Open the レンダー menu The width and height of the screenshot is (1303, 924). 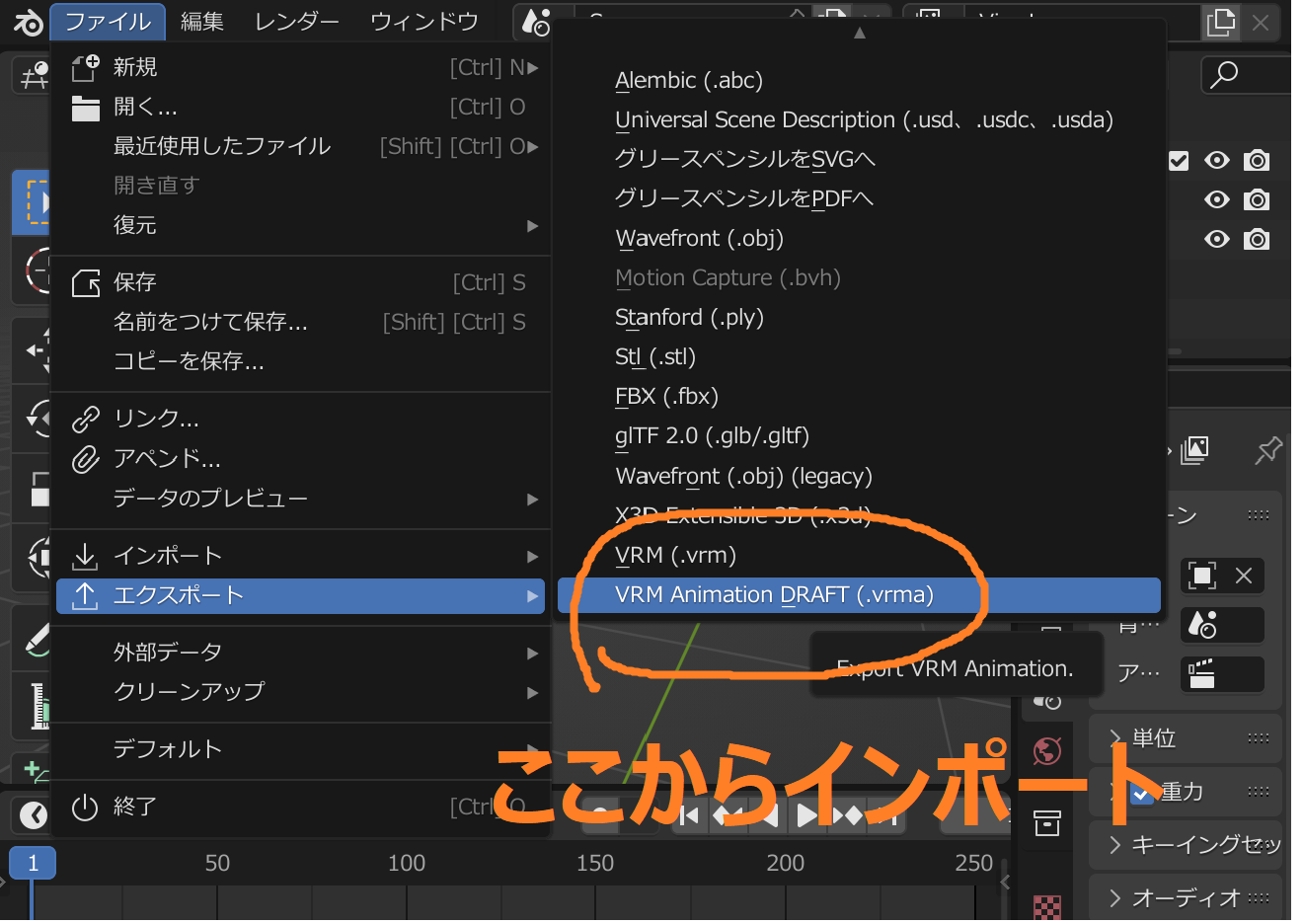pyautogui.click(x=296, y=22)
